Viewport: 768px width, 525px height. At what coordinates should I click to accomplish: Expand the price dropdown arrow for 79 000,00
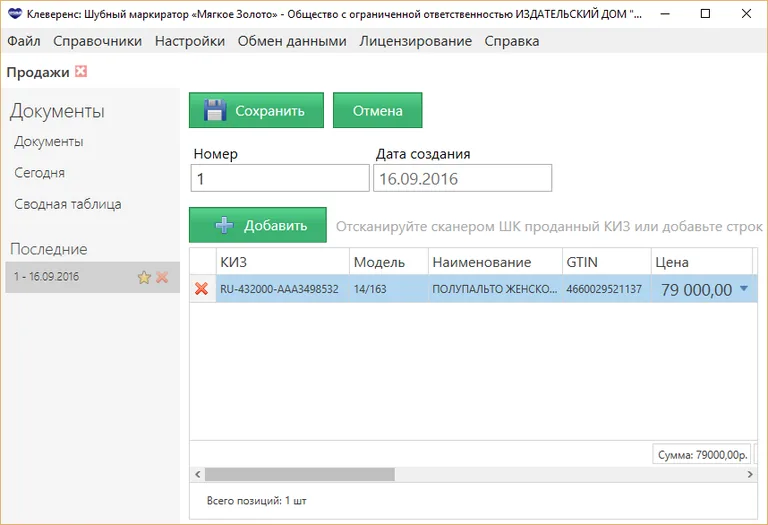pyautogui.click(x=744, y=289)
